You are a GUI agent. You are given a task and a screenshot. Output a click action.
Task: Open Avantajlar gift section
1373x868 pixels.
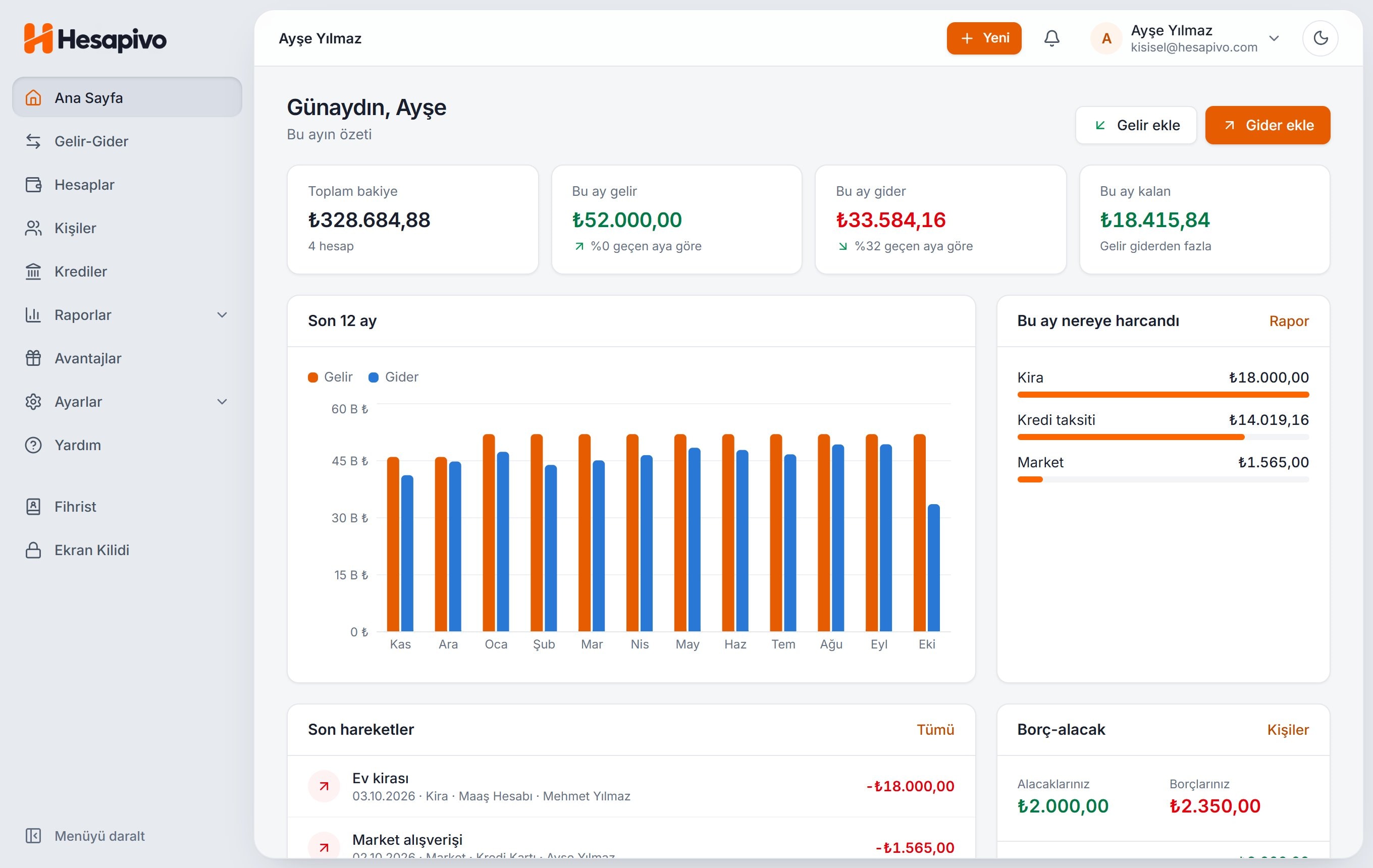pyautogui.click(x=127, y=358)
